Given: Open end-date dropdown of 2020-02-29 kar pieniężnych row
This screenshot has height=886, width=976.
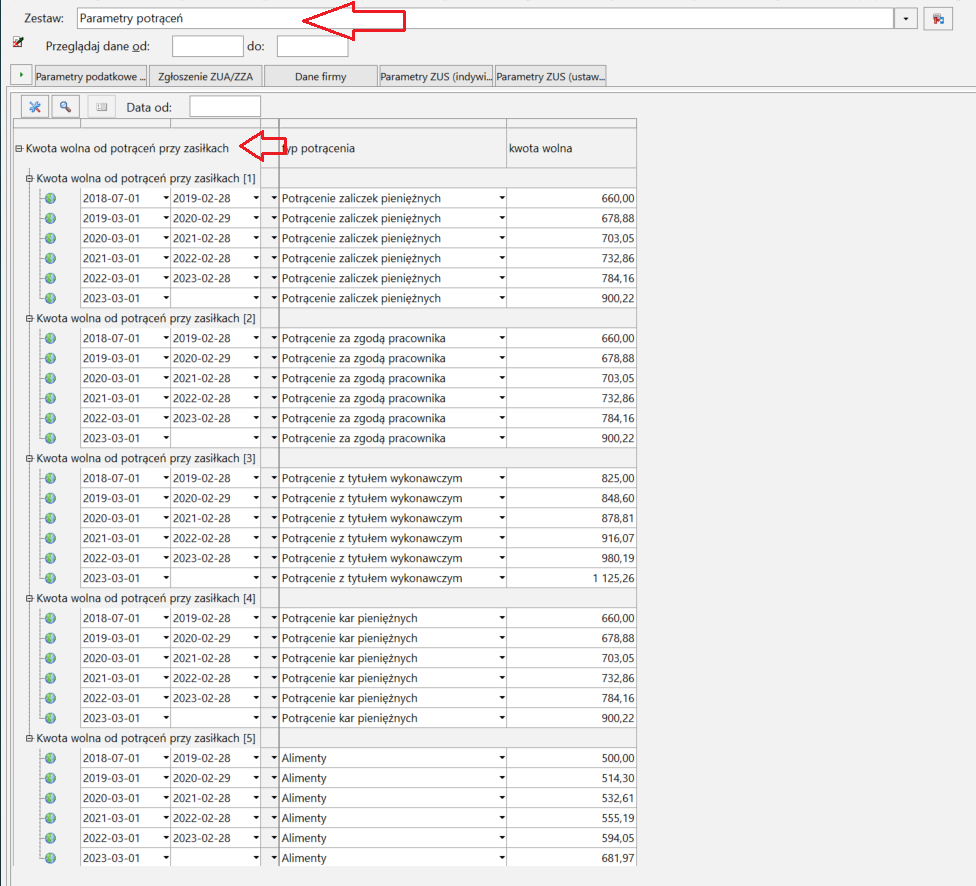Looking at the screenshot, I should [x=256, y=638].
